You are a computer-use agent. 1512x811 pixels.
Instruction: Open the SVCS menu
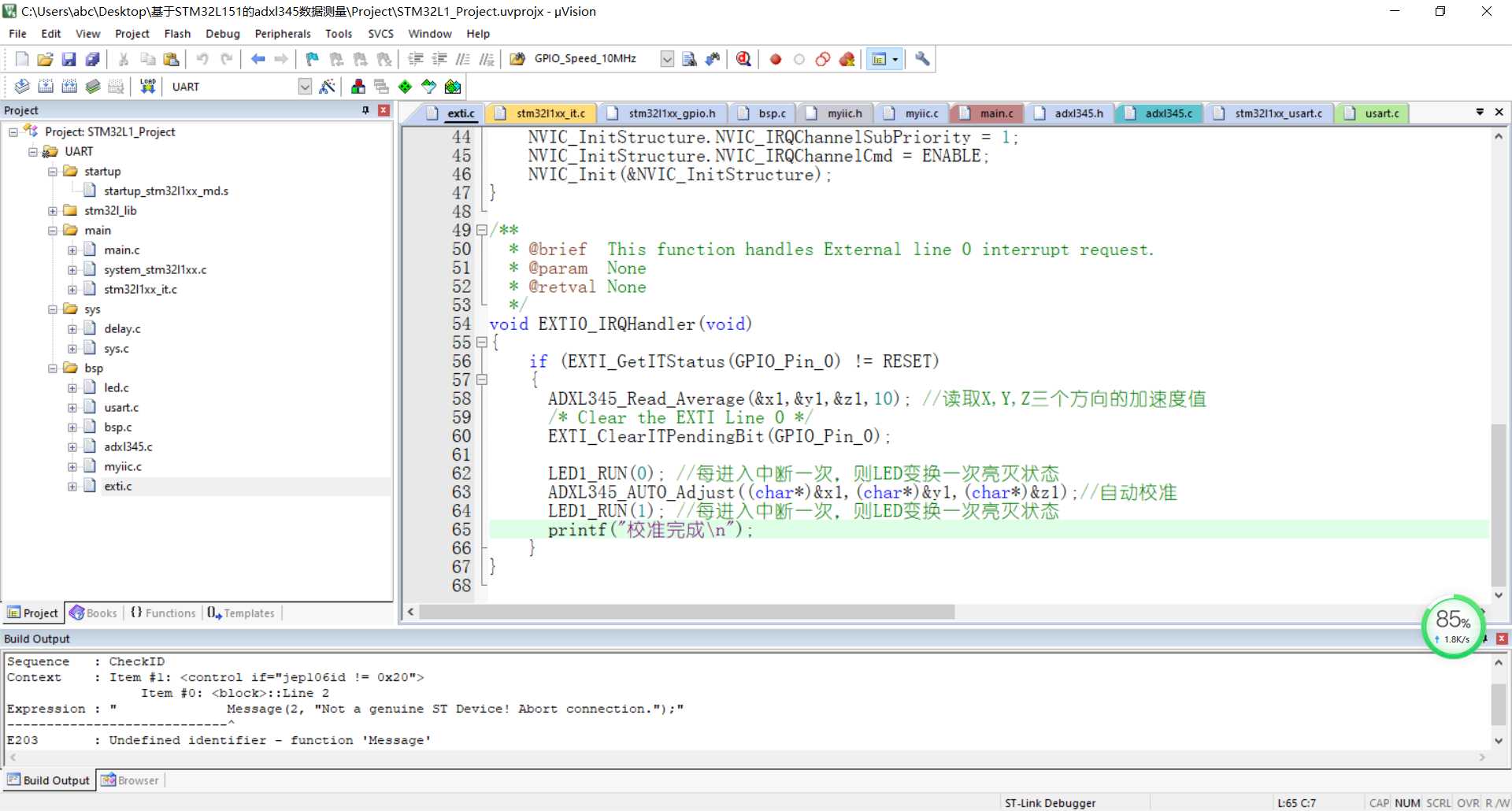click(380, 34)
